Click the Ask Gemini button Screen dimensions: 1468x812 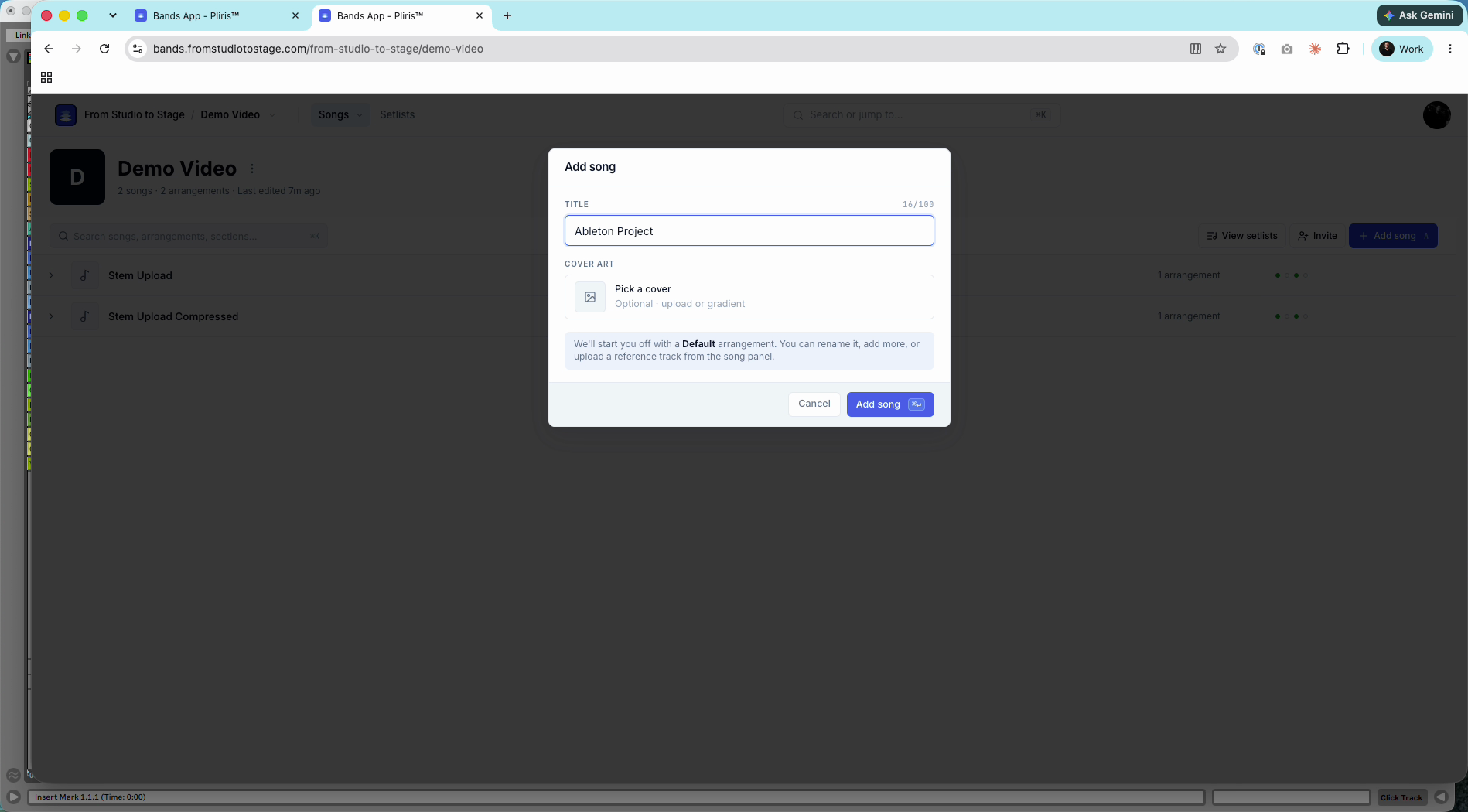pyautogui.click(x=1419, y=15)
